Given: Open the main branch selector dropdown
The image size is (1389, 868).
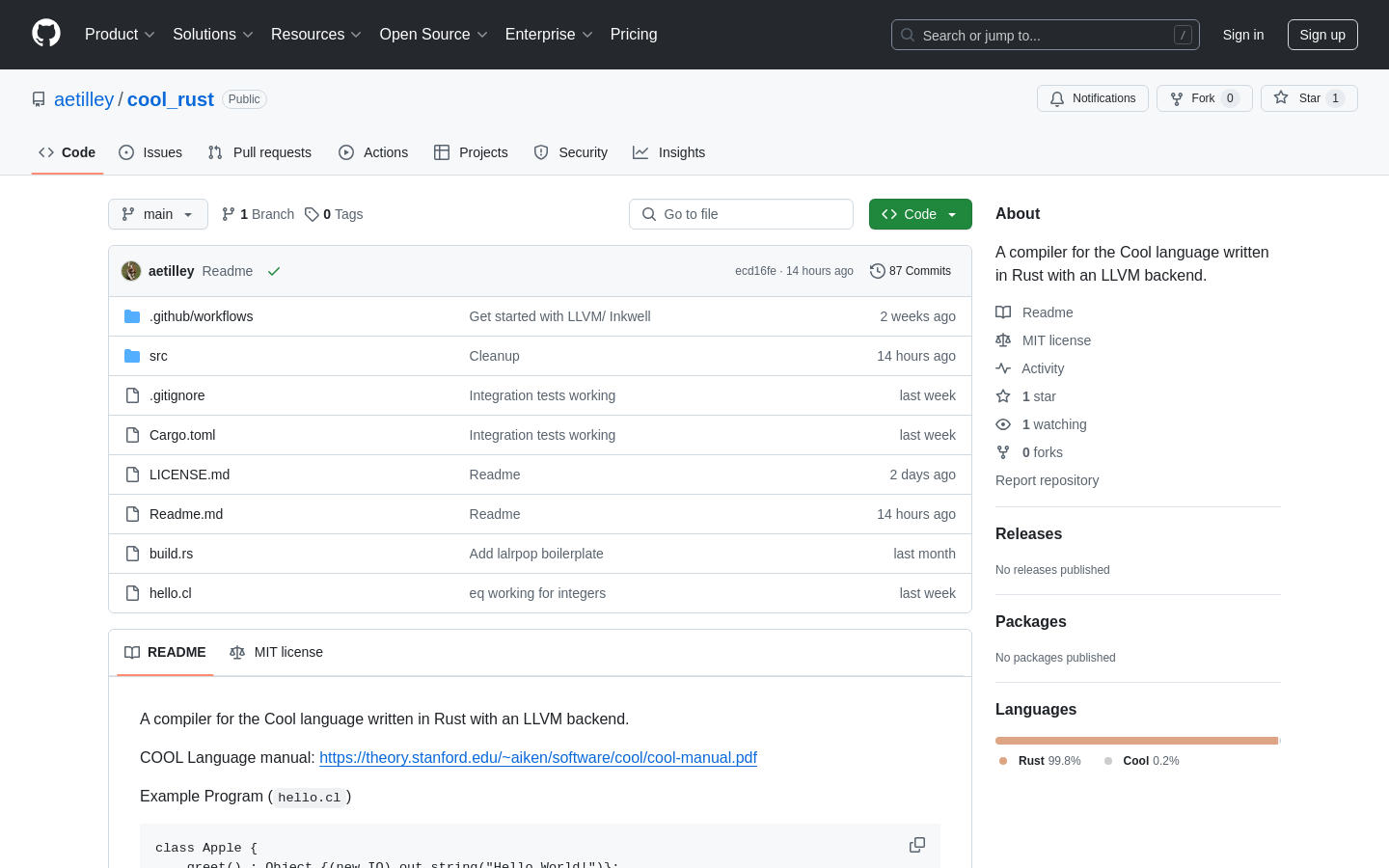Looking at the screenshot, I should click(x=158, y=214).
